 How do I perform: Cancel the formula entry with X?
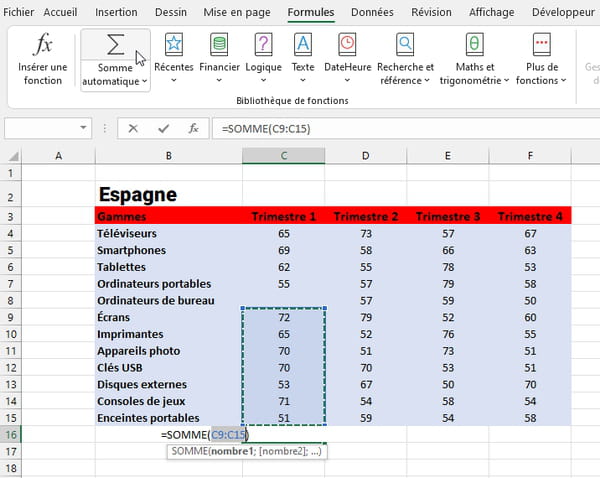133,128
